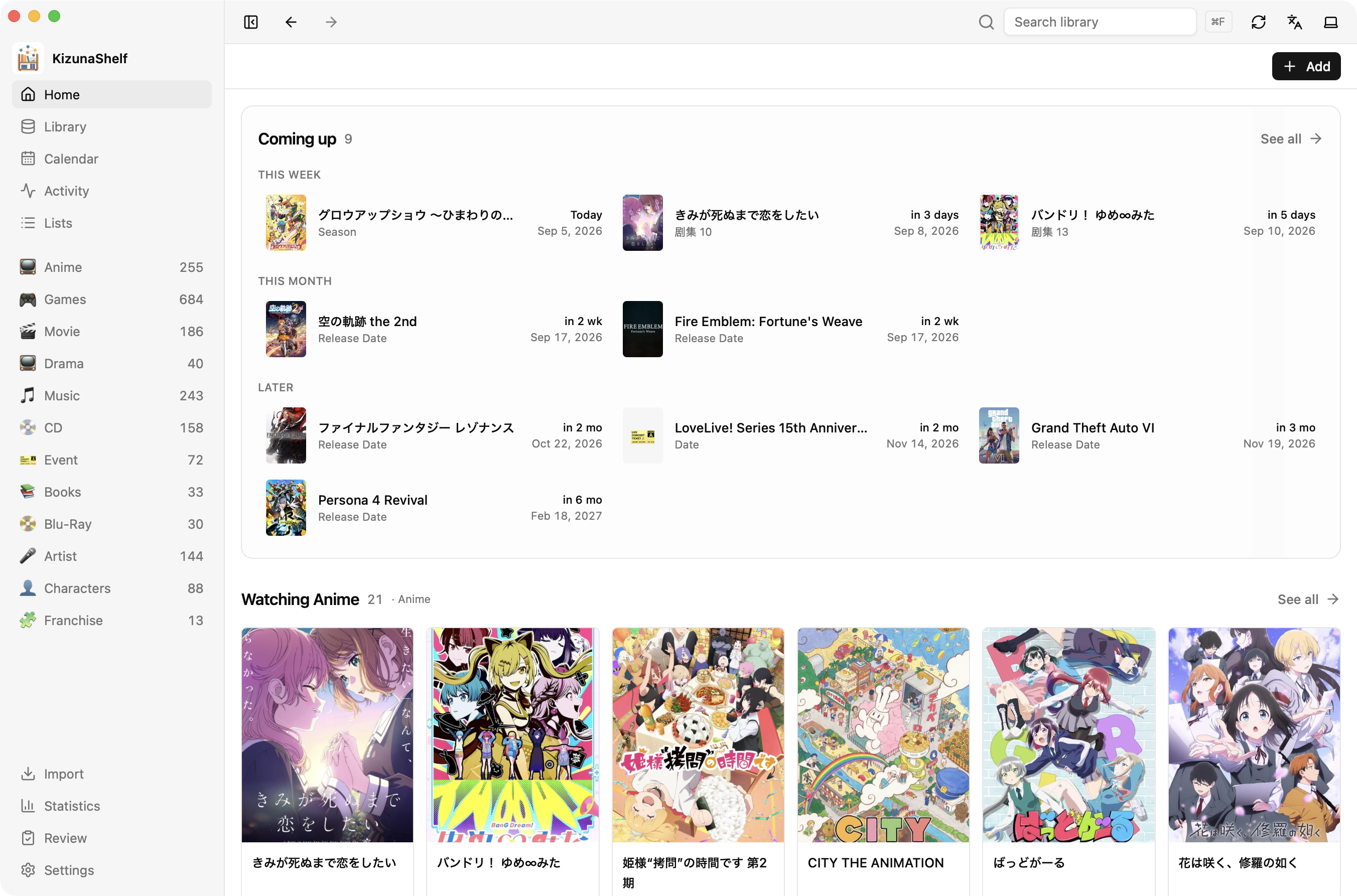Screen dimensions: 1357x896
Task: Open the Grand Theft Auto VI entry
Action: tap(1147, 435)
